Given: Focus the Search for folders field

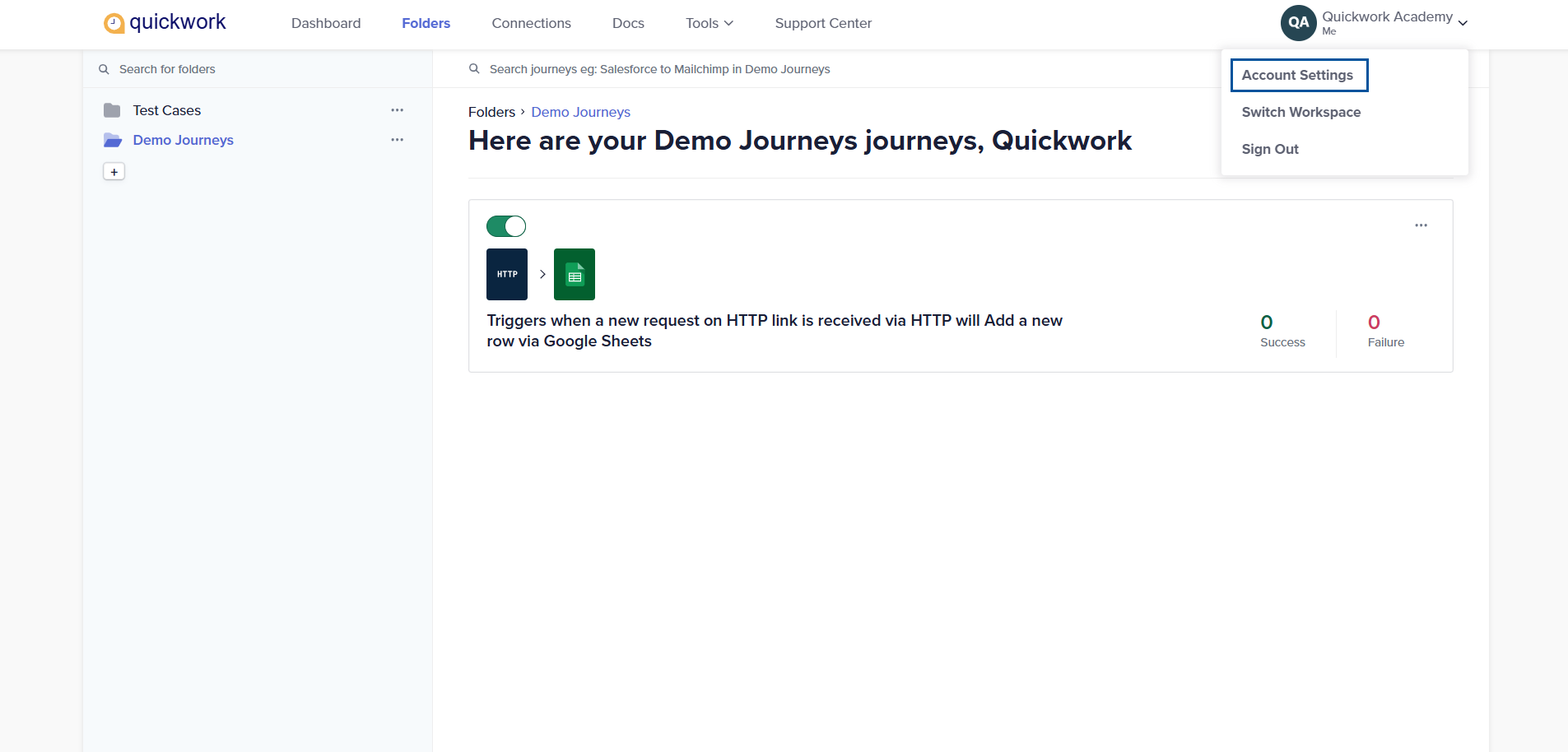Looking at the screenshot, I should 258,69.
